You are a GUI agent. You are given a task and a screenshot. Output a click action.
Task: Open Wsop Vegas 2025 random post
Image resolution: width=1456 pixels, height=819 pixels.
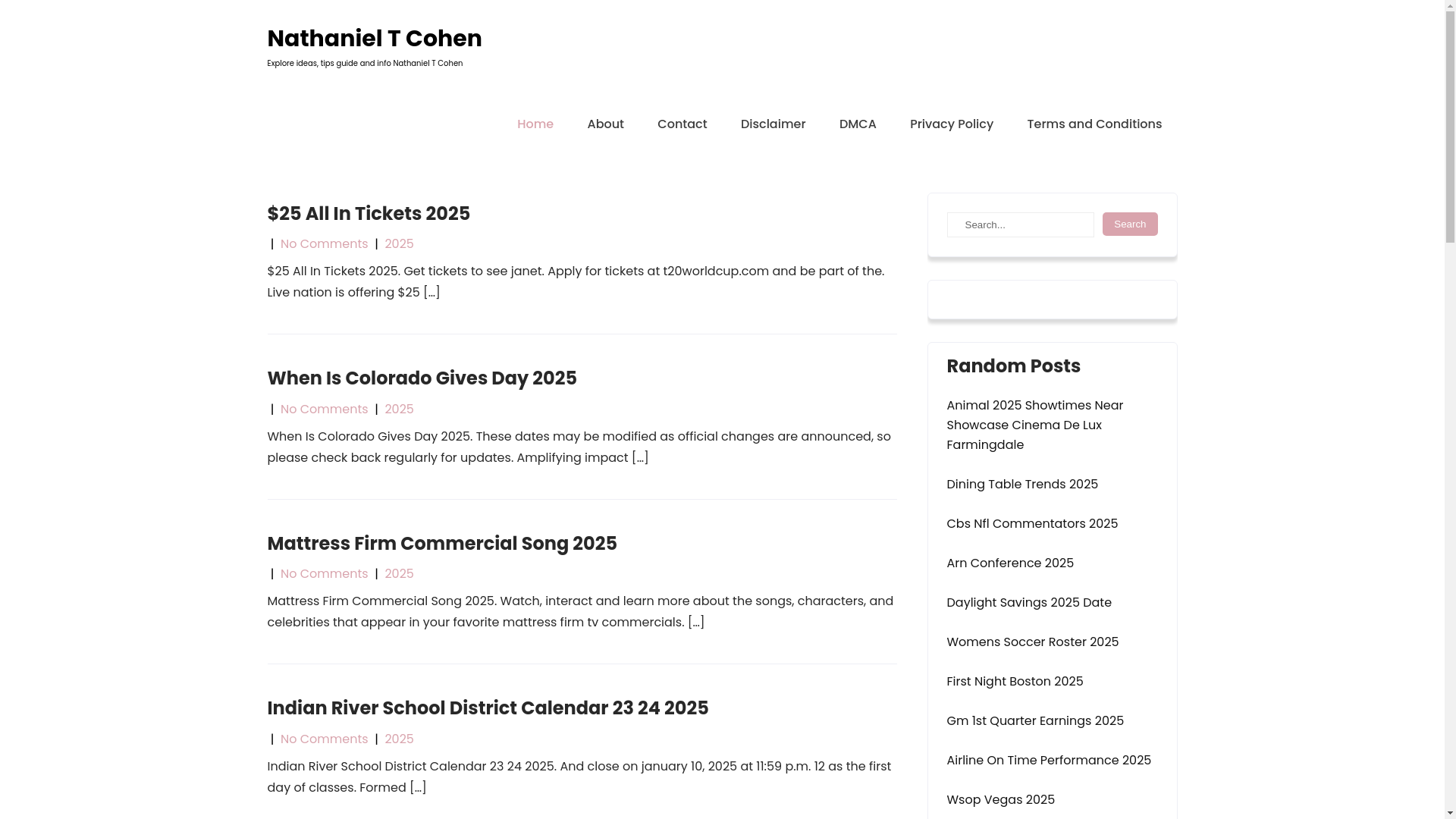tap(1000, 800)
